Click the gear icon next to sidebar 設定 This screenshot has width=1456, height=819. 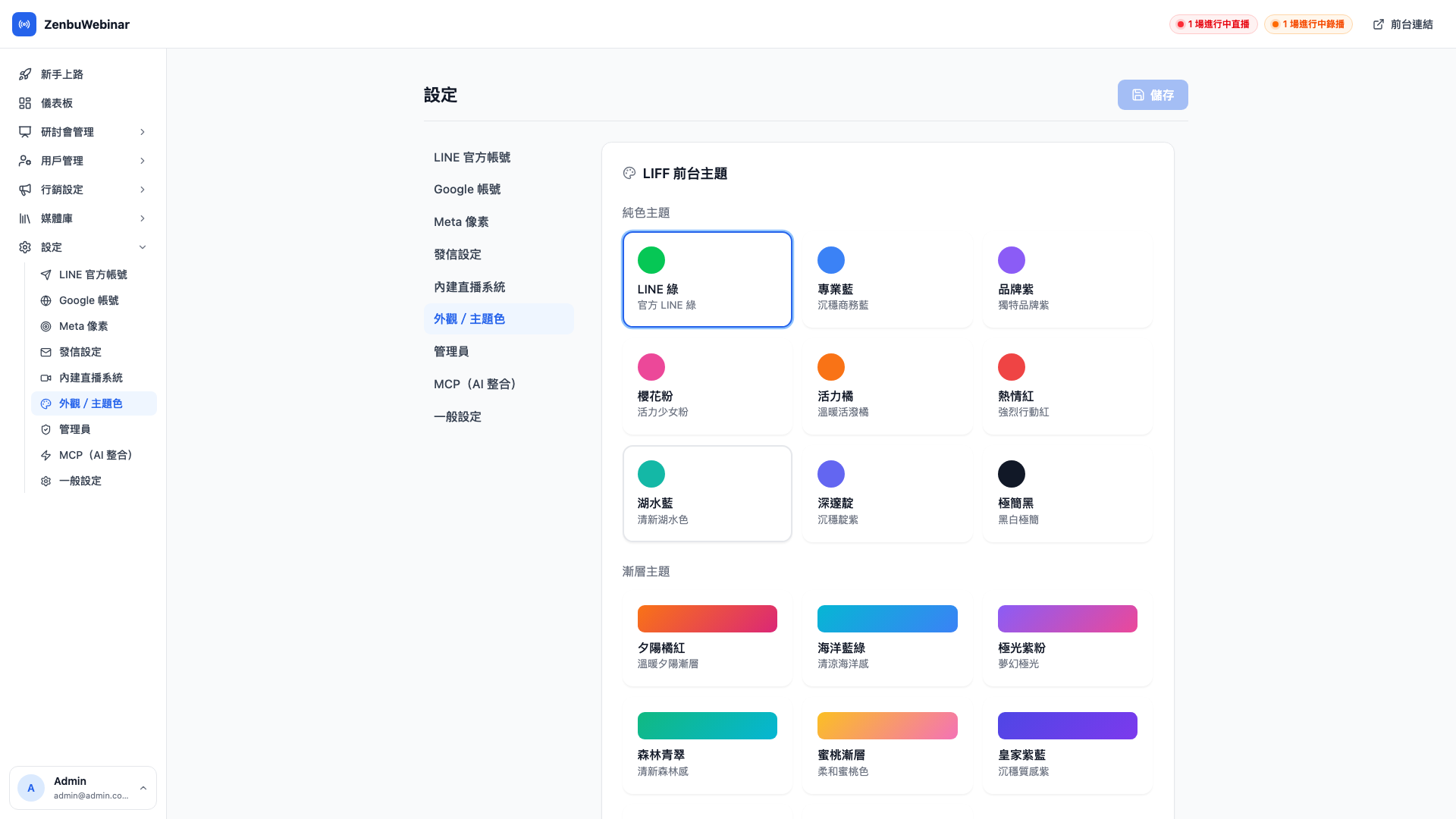point(25,247)
